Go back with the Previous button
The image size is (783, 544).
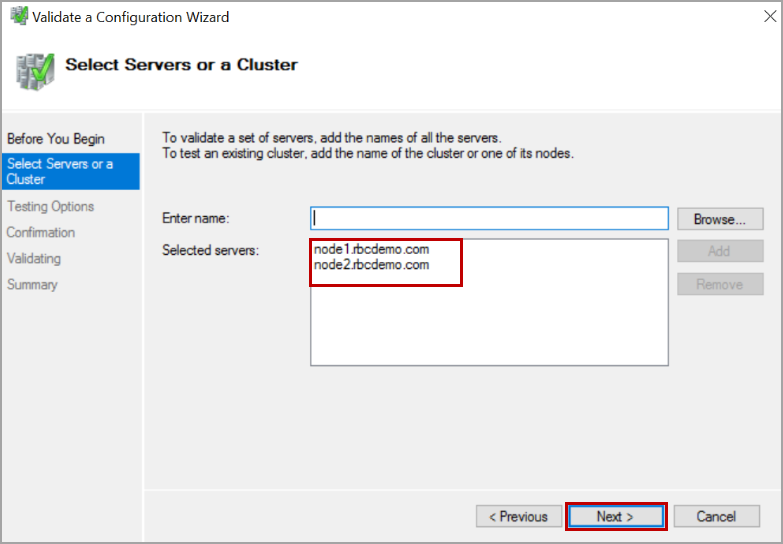coord(518,516)
